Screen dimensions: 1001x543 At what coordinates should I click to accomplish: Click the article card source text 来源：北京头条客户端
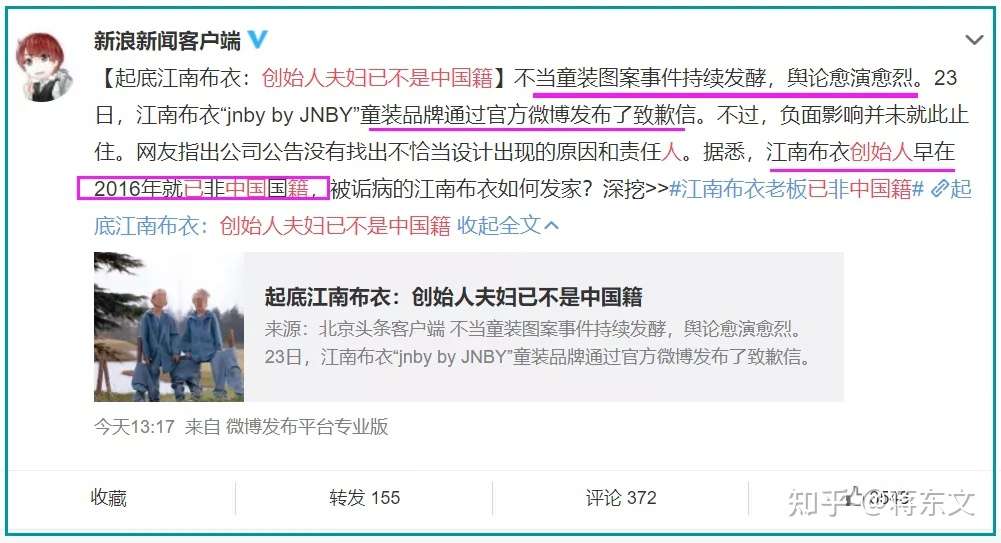coord(354,329)
